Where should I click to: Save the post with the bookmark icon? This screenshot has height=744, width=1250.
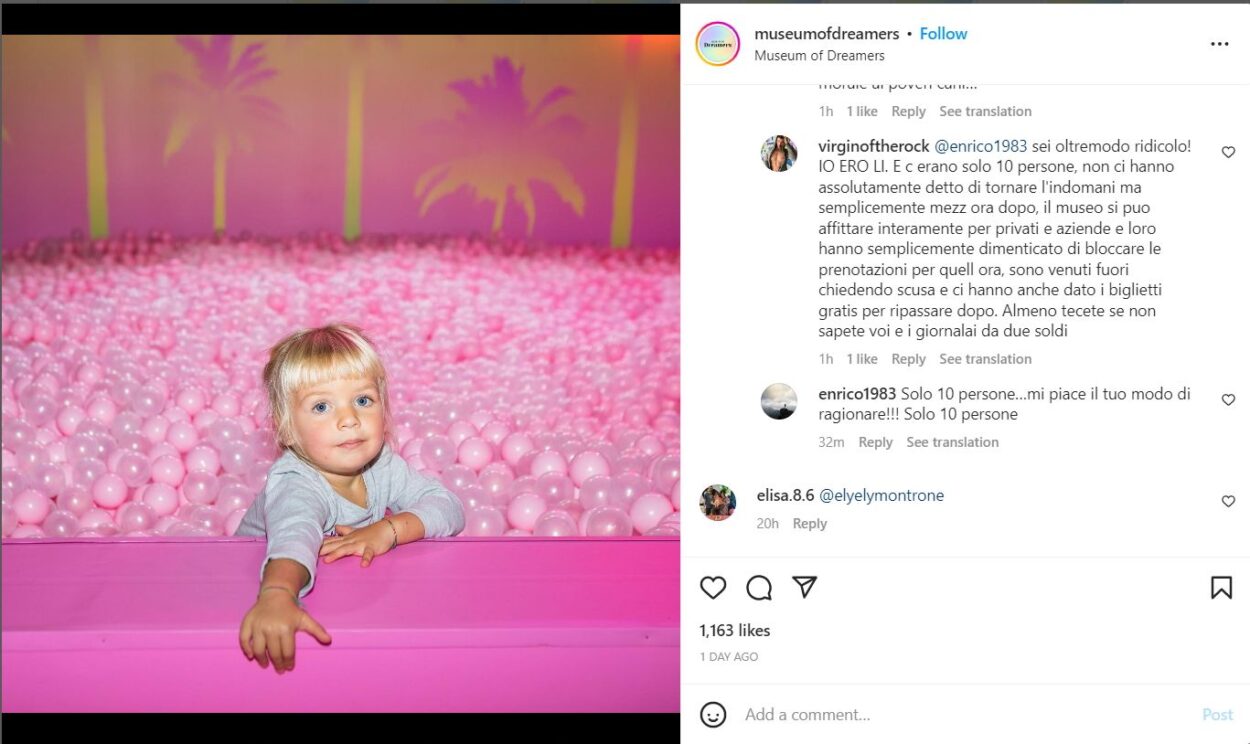click(x=1221, y=588)
